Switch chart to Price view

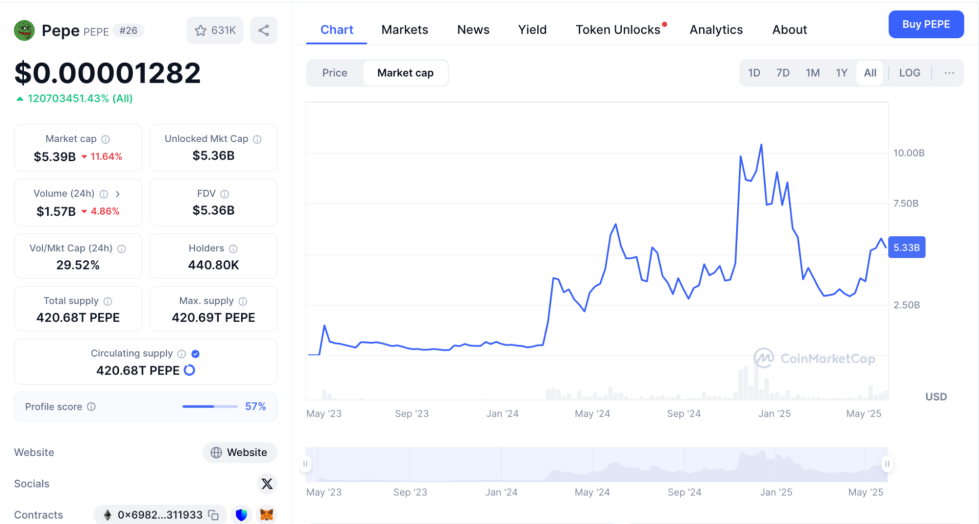click(x=335, y=73)
